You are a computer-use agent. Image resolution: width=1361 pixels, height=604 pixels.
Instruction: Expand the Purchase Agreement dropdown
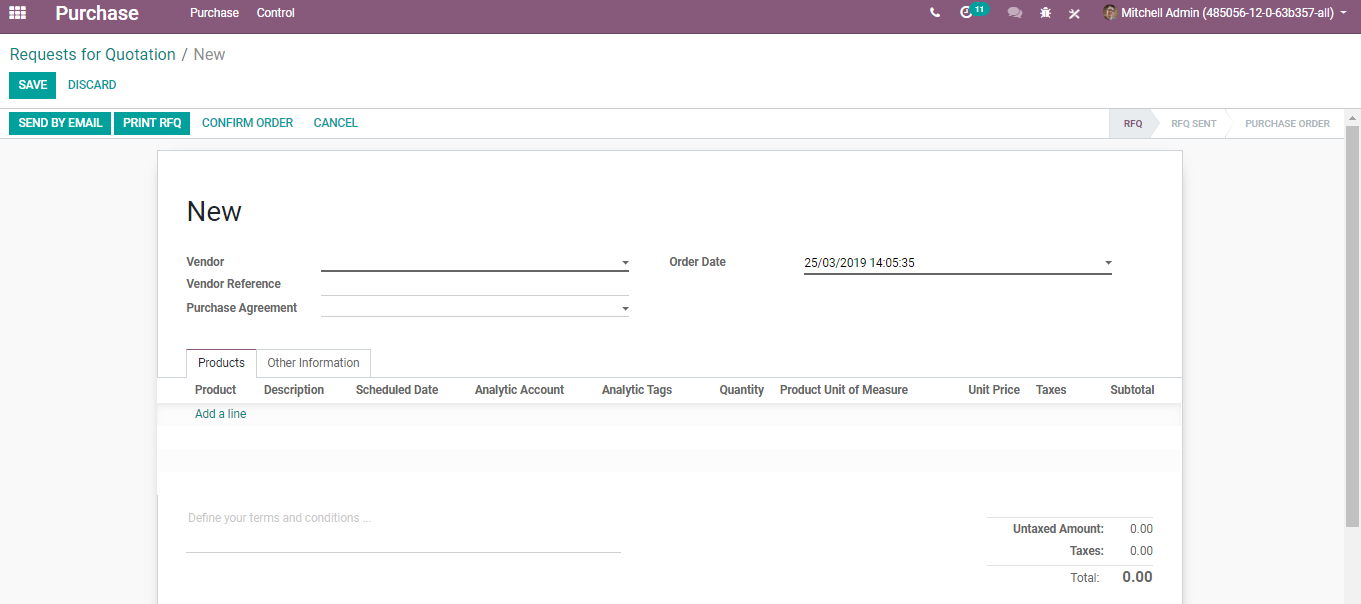pyautogui.click(x=625, y=309)
